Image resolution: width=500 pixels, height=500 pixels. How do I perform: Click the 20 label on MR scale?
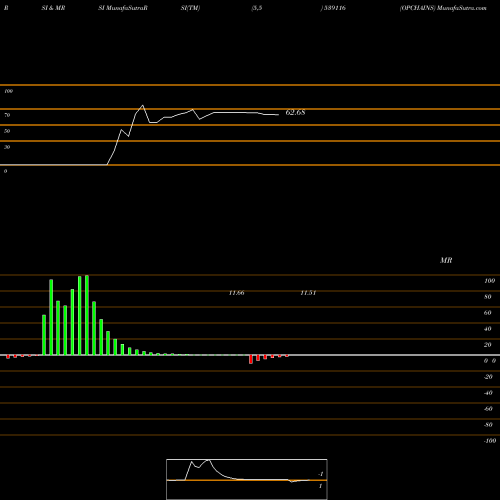point(488,345)
